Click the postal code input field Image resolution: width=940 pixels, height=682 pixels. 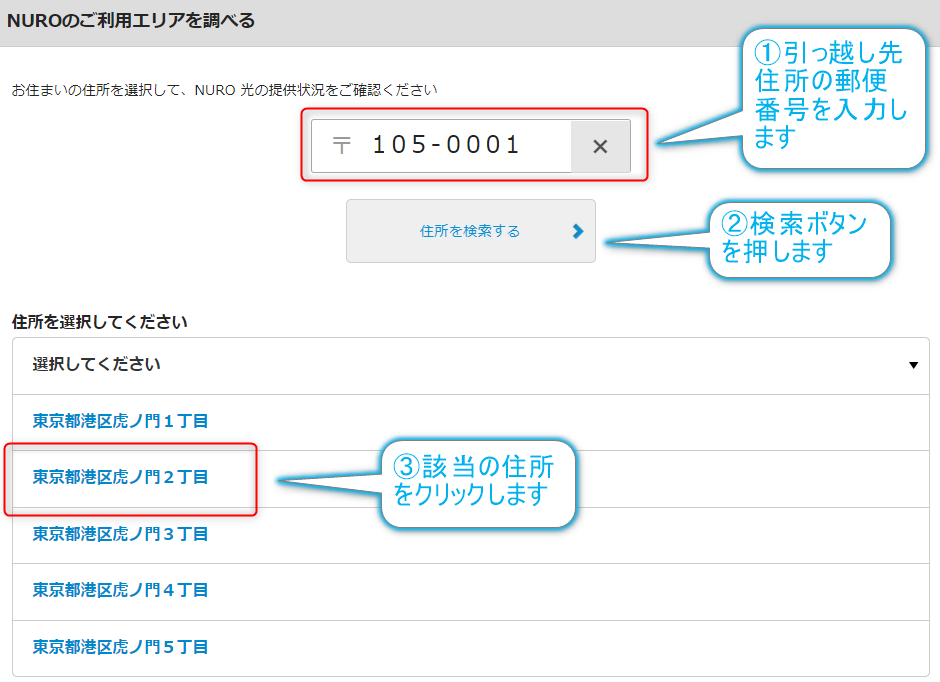click(x=441, y=146)
